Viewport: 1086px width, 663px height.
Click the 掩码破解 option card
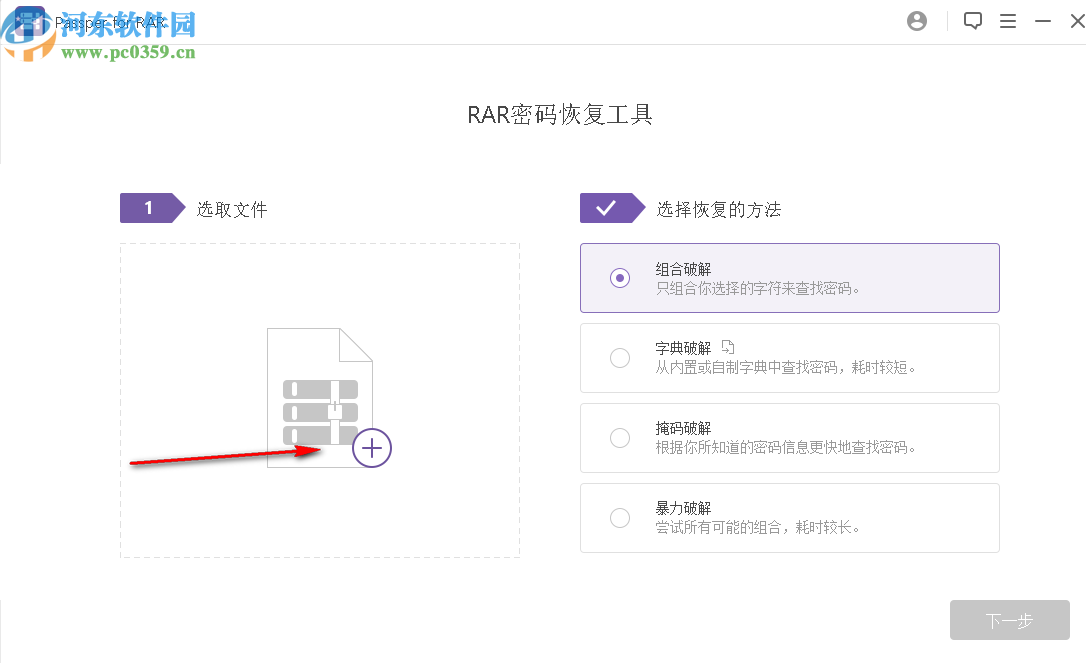click(x=789, y=438)
